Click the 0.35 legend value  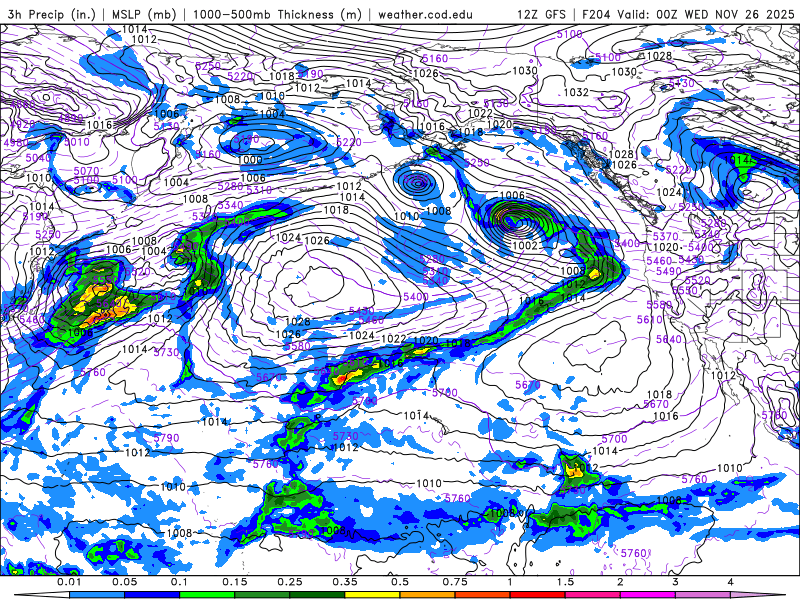click(x=345, y=582)
